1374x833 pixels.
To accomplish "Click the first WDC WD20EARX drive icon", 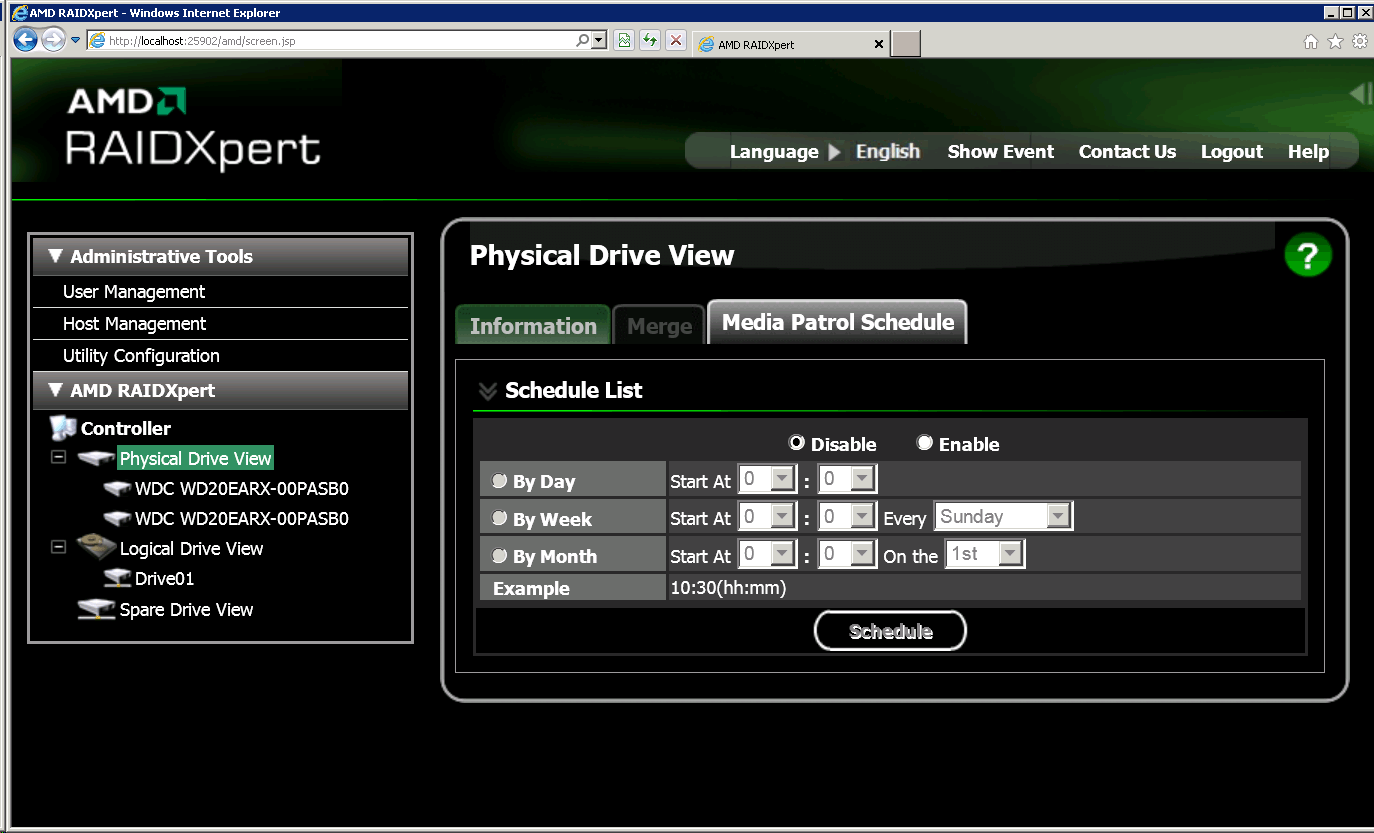I will 118,489.
